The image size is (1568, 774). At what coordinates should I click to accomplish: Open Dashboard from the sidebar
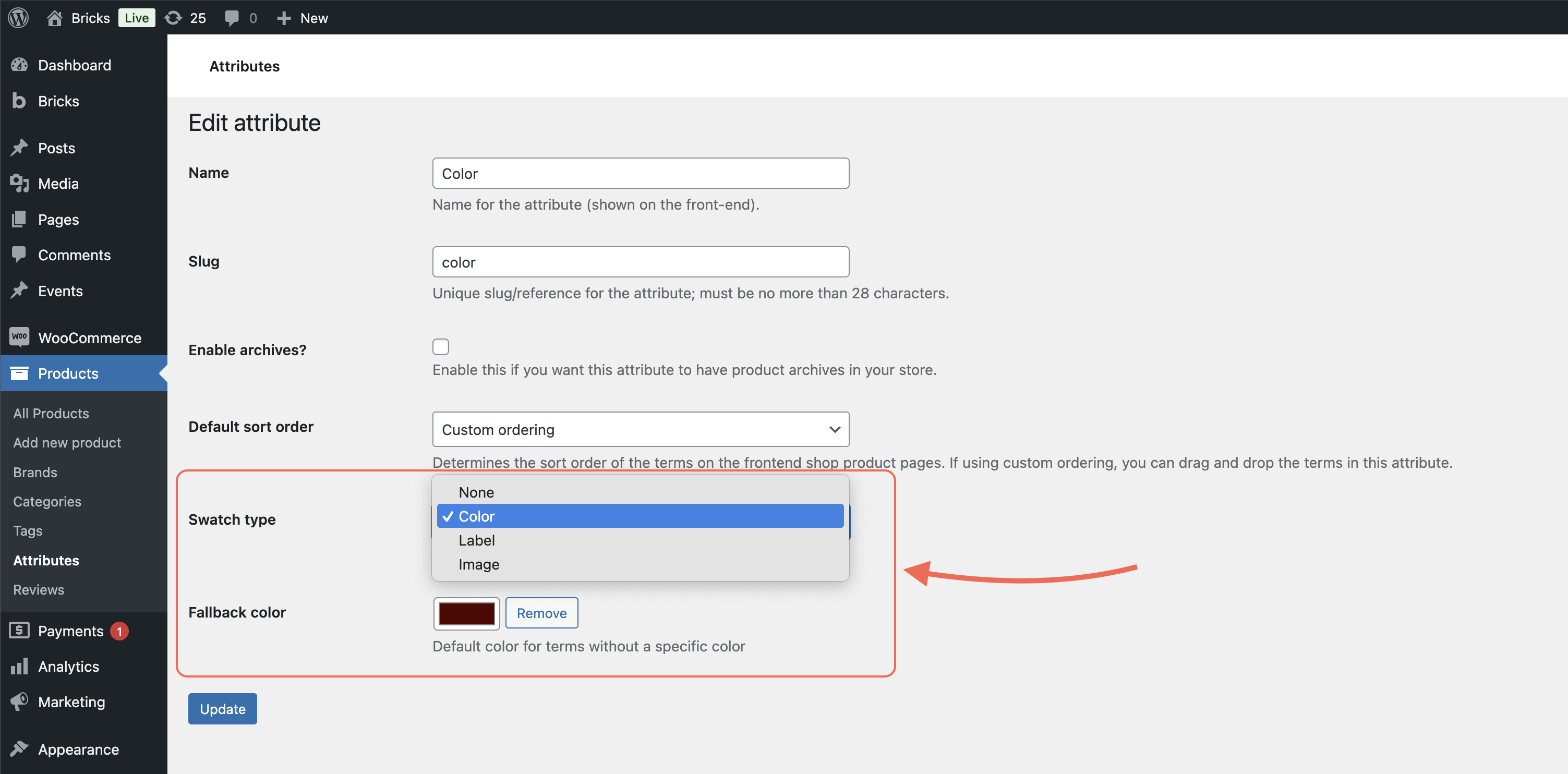[x=74, y=65]
